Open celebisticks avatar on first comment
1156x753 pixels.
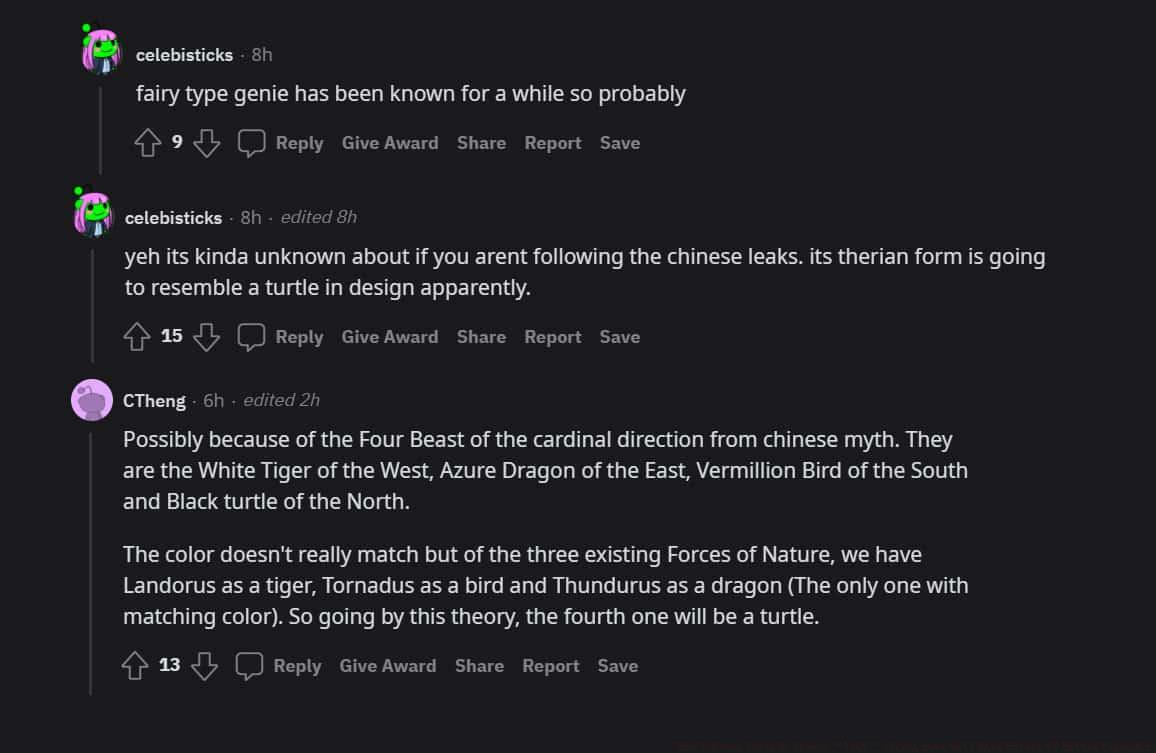tap(100, 50)
